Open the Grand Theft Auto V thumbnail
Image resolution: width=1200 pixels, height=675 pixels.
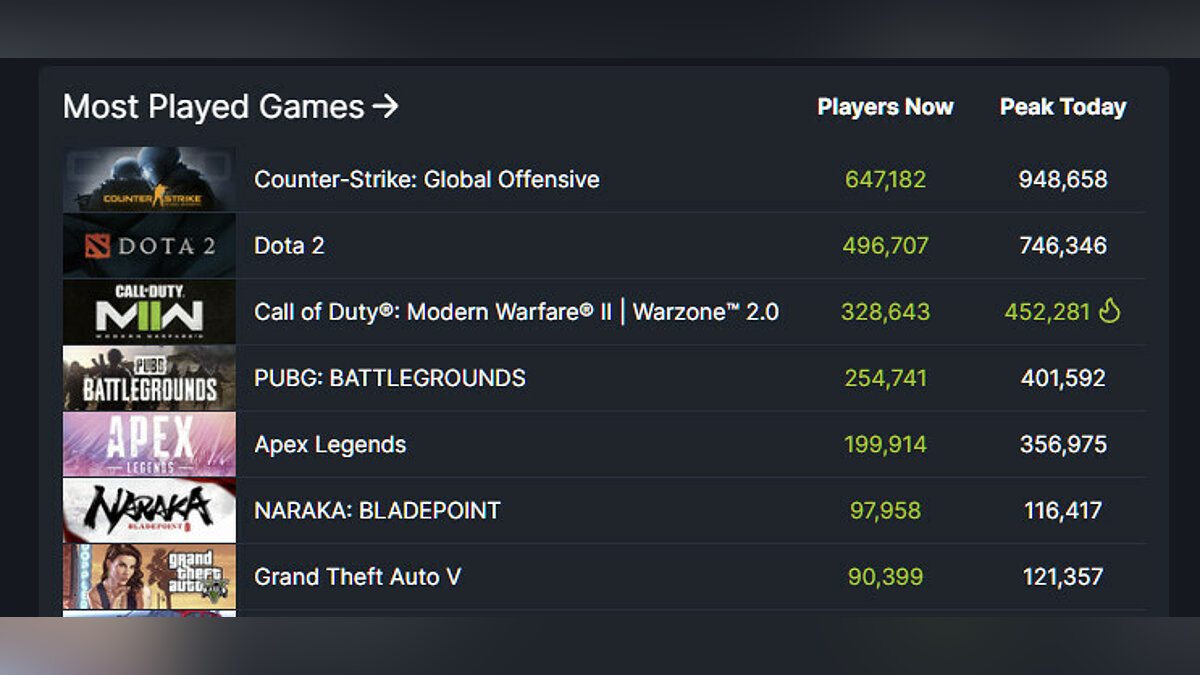click(150, 576)
